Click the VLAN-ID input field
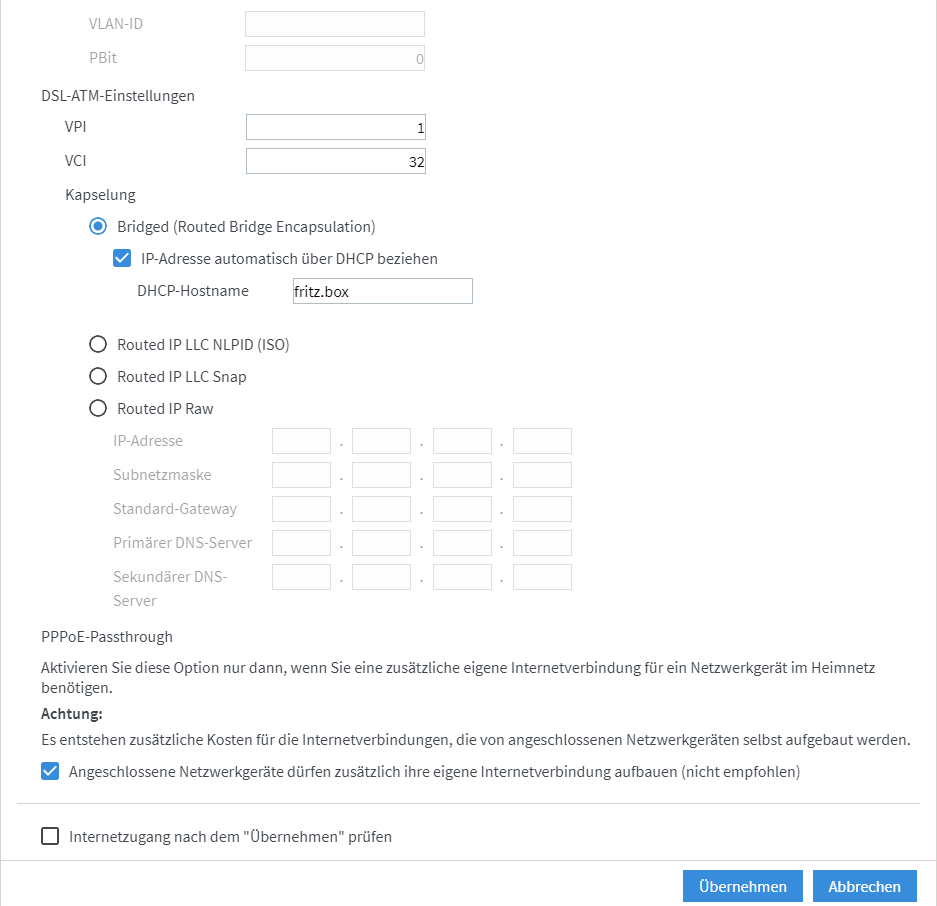 pos(335,24)
